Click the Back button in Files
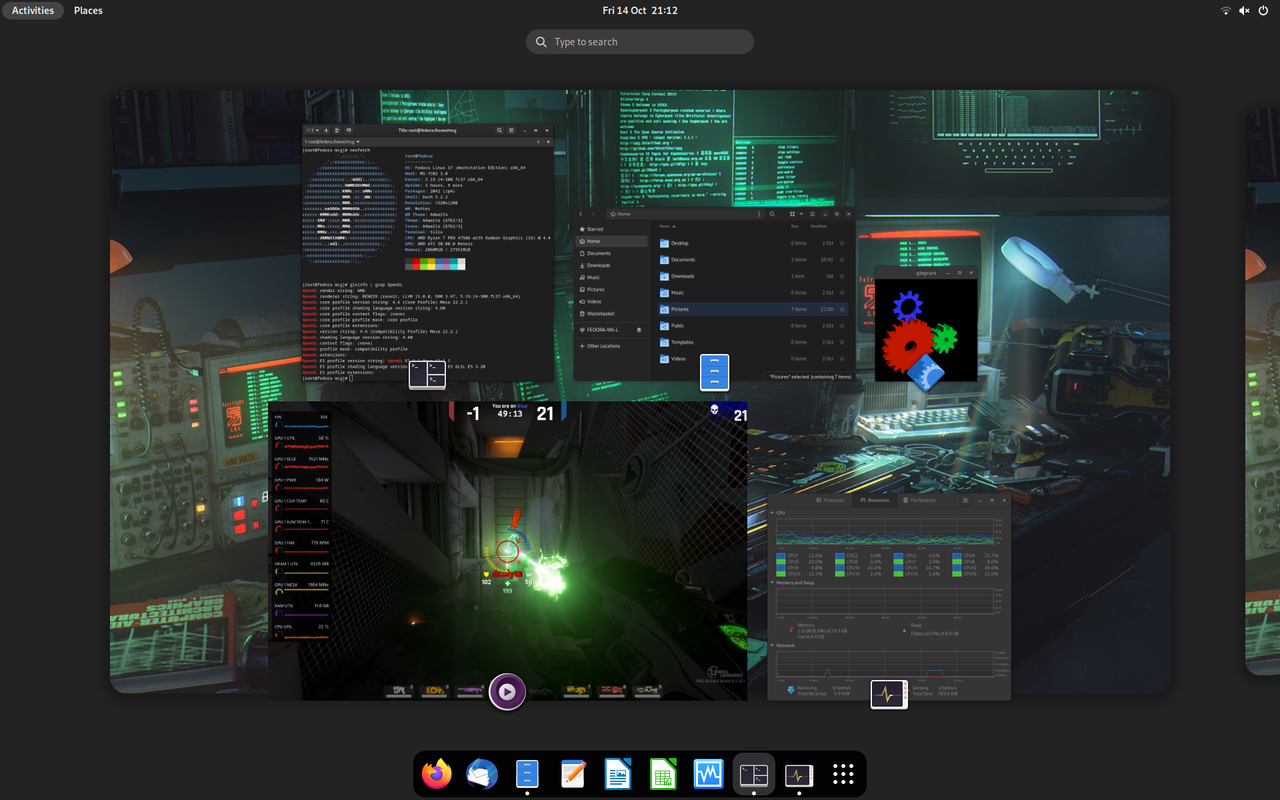This screenshot has width=1280, height=800. (580, 214)
